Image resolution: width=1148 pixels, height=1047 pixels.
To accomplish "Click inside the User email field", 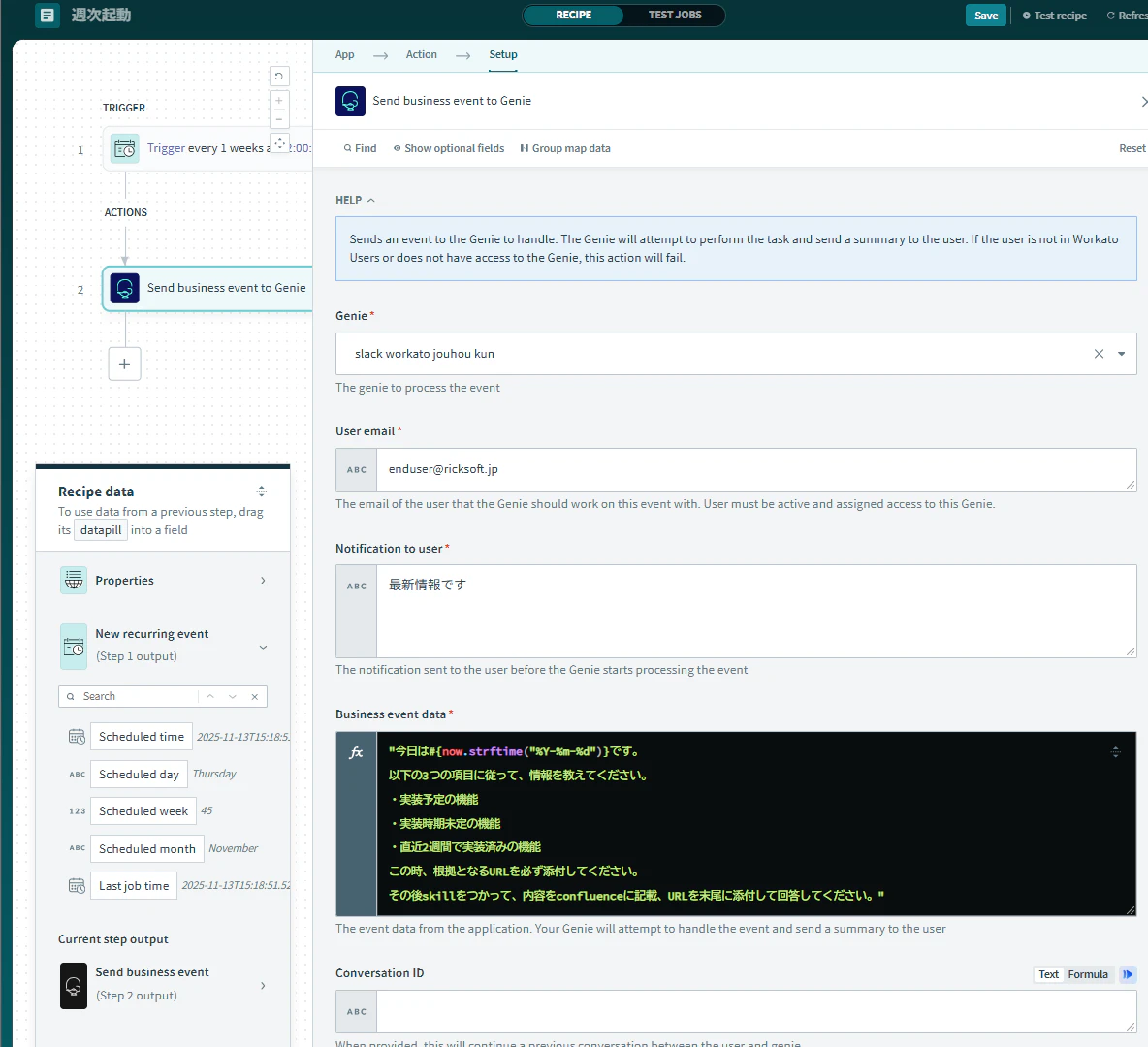I will [x=756, y=469].
